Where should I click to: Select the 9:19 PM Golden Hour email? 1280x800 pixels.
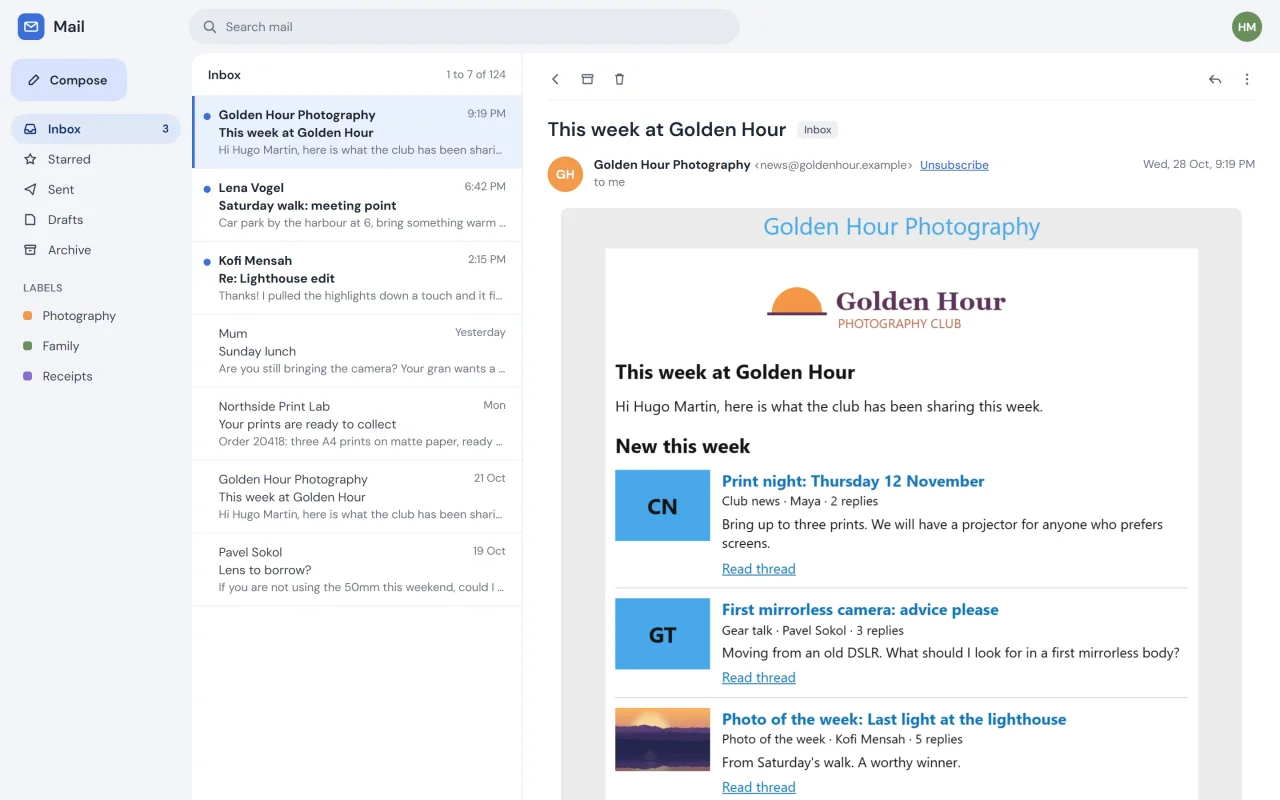[x=357, y=132]
